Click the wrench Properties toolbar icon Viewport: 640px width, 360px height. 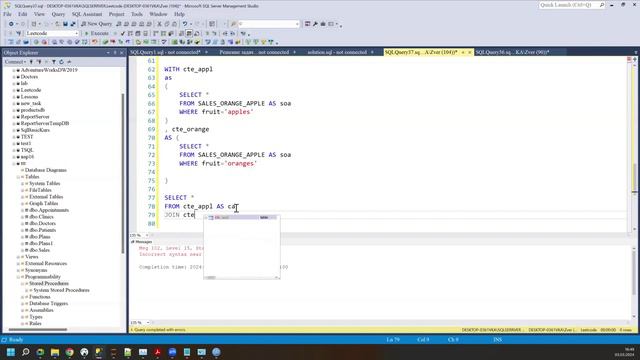315,24
